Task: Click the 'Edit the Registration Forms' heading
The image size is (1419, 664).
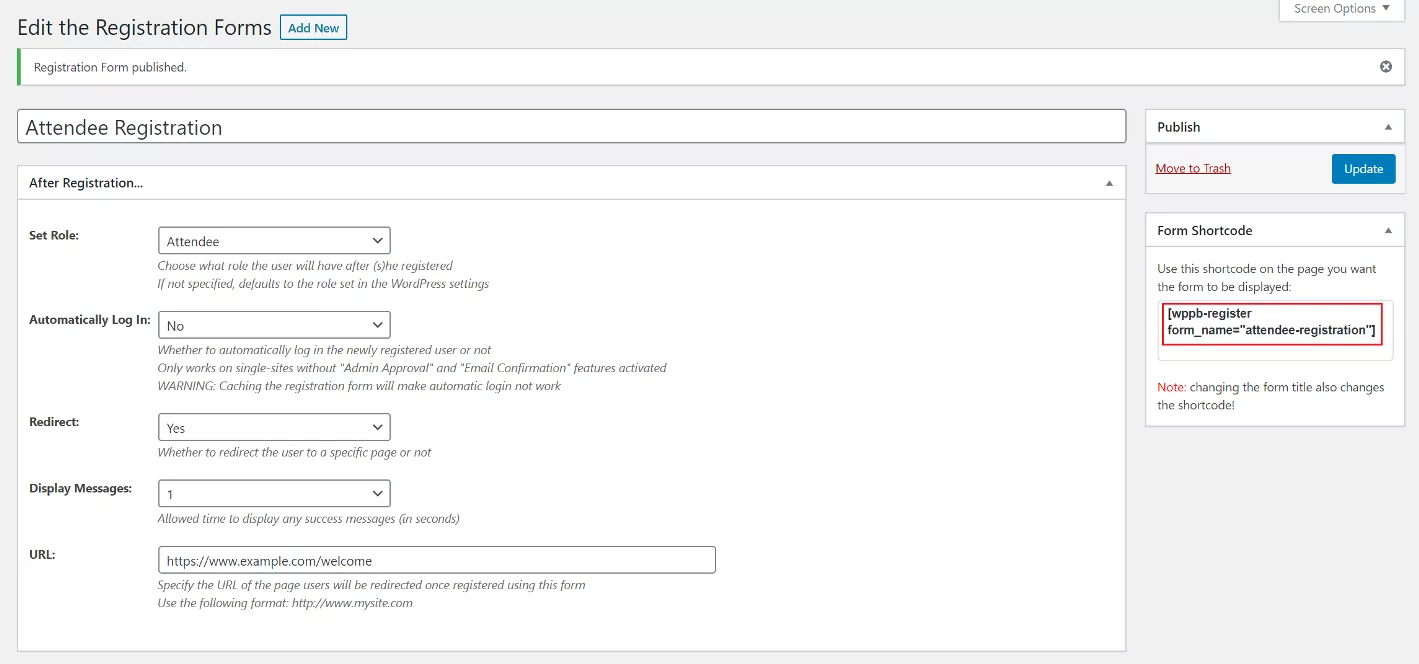Action: coord(144,28)
